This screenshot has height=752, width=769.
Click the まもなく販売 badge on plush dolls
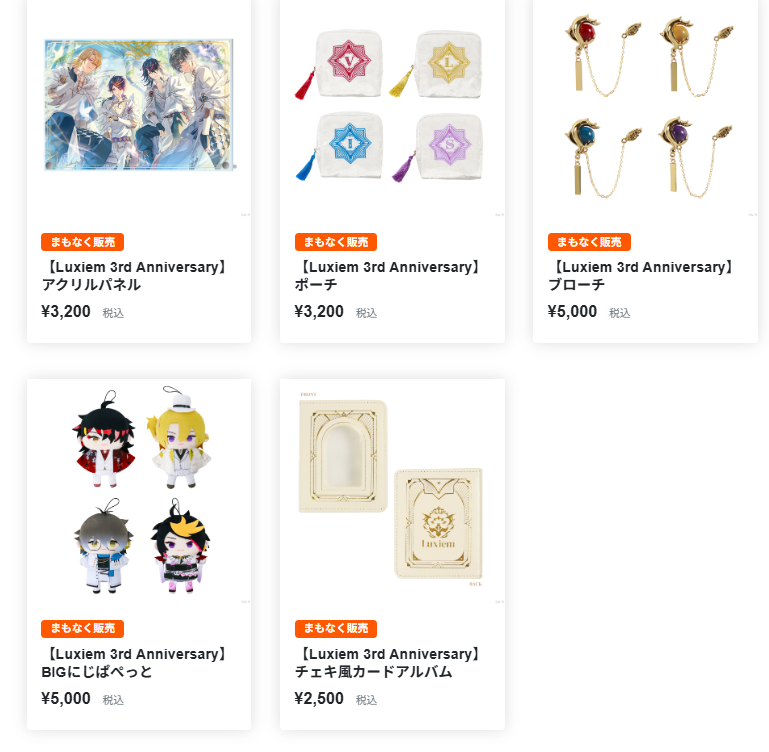[x=82, y=628]
